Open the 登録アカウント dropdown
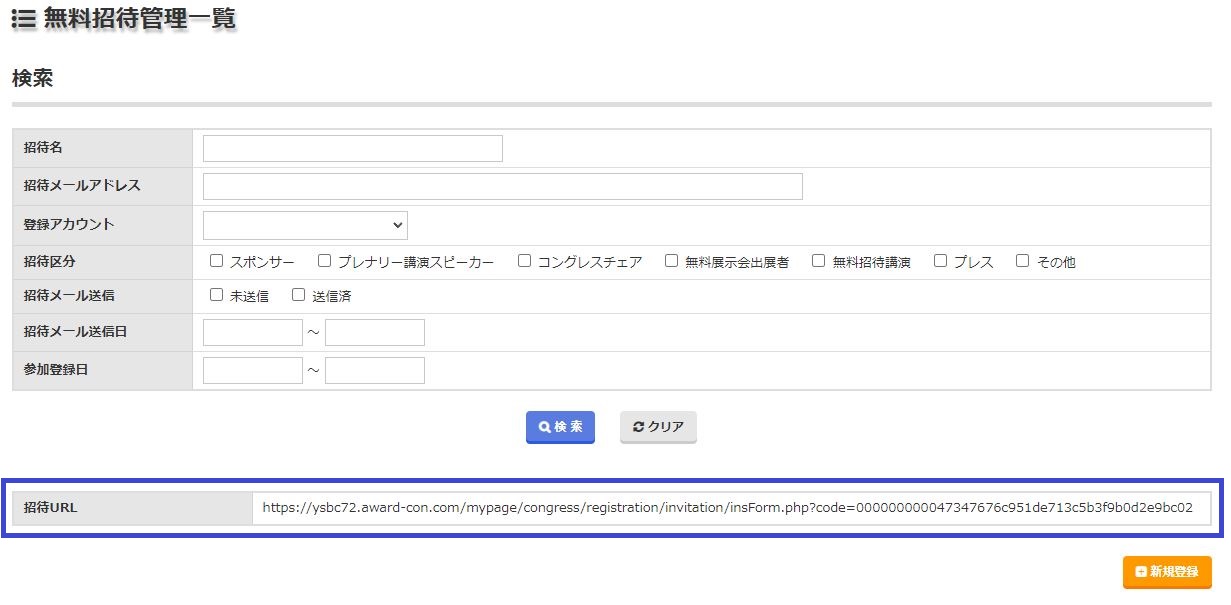 [305, 225]
